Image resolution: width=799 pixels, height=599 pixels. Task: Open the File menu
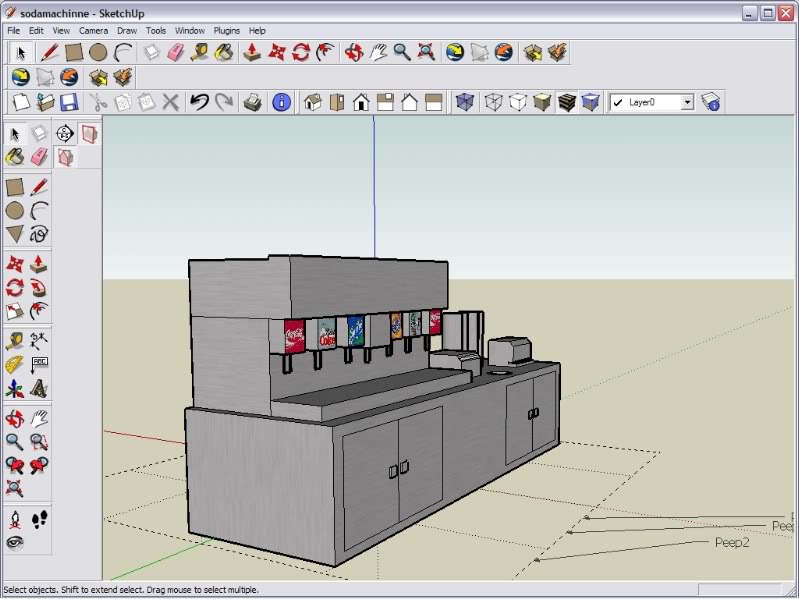[14, 31]
